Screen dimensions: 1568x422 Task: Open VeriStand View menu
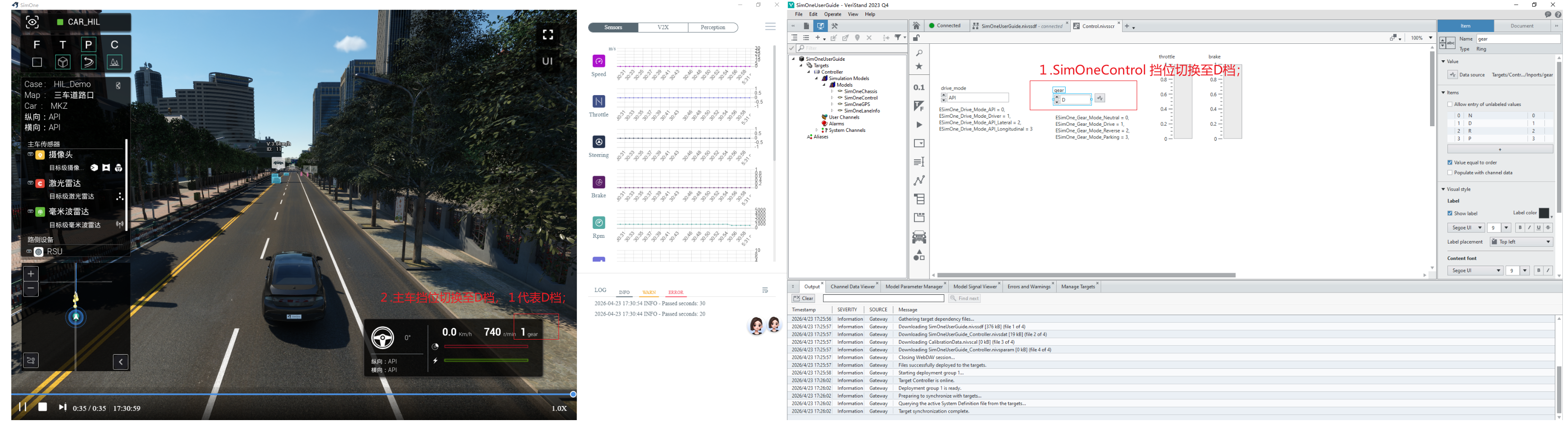click(x=853, y=14)
